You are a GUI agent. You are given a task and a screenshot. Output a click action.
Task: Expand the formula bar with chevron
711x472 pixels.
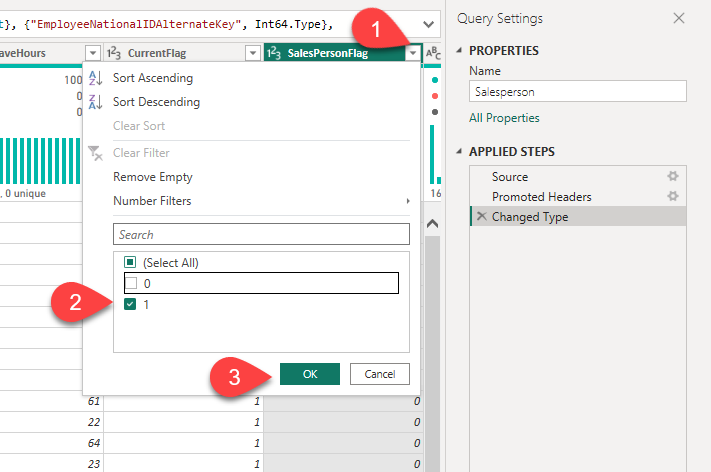pyautogui.click(x=429, y=23)
